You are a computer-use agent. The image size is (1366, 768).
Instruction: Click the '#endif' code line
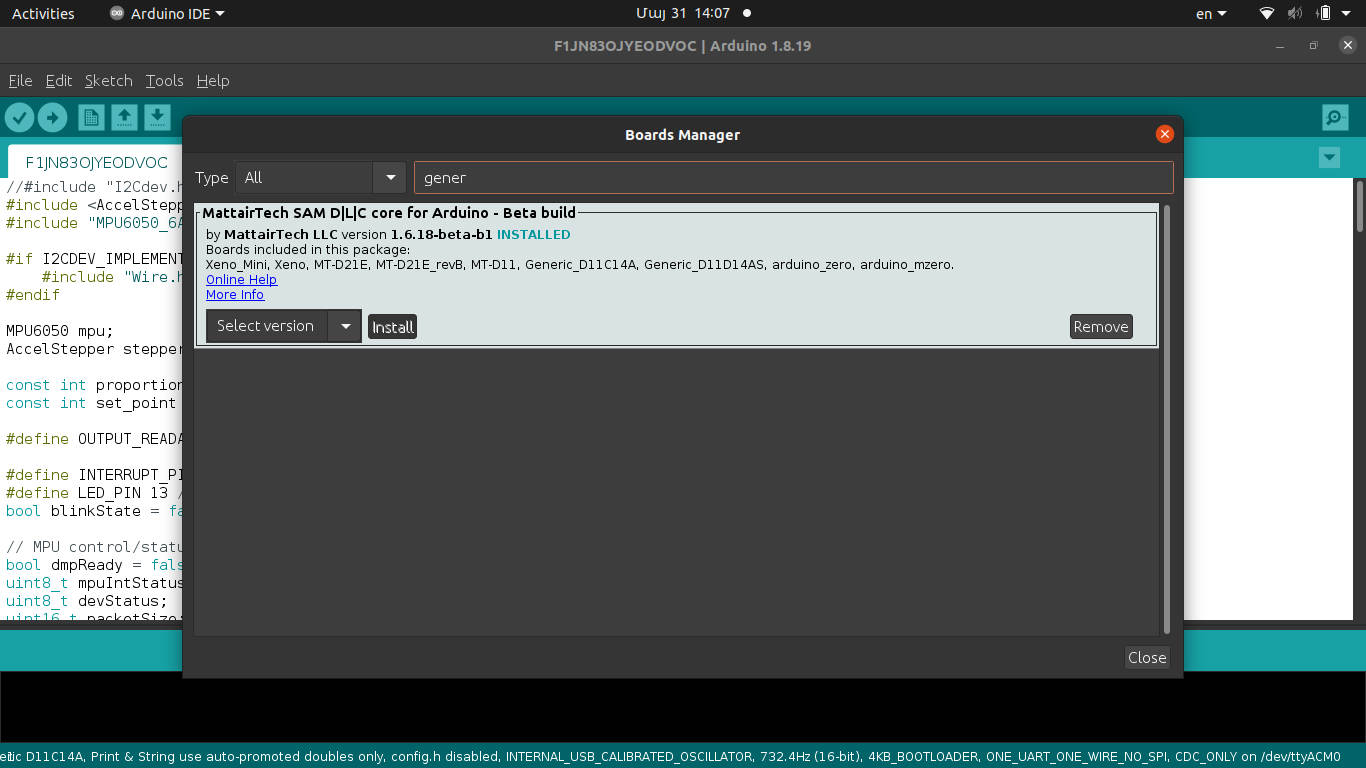coord(33,295)
